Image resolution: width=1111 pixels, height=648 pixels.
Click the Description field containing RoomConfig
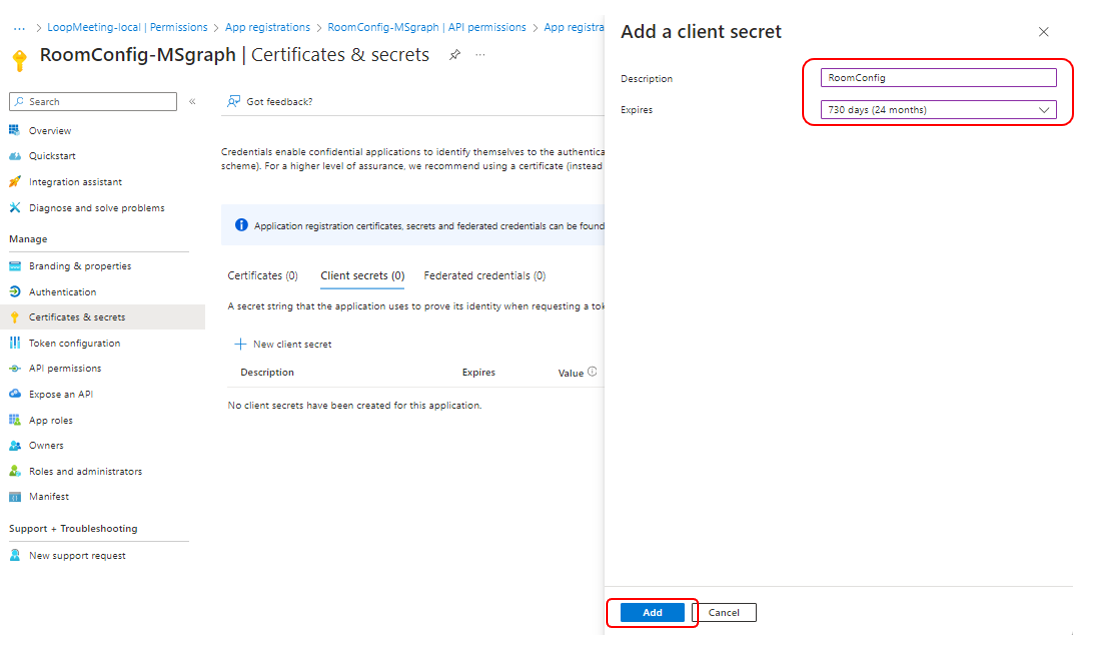click(x=938, y=78)
